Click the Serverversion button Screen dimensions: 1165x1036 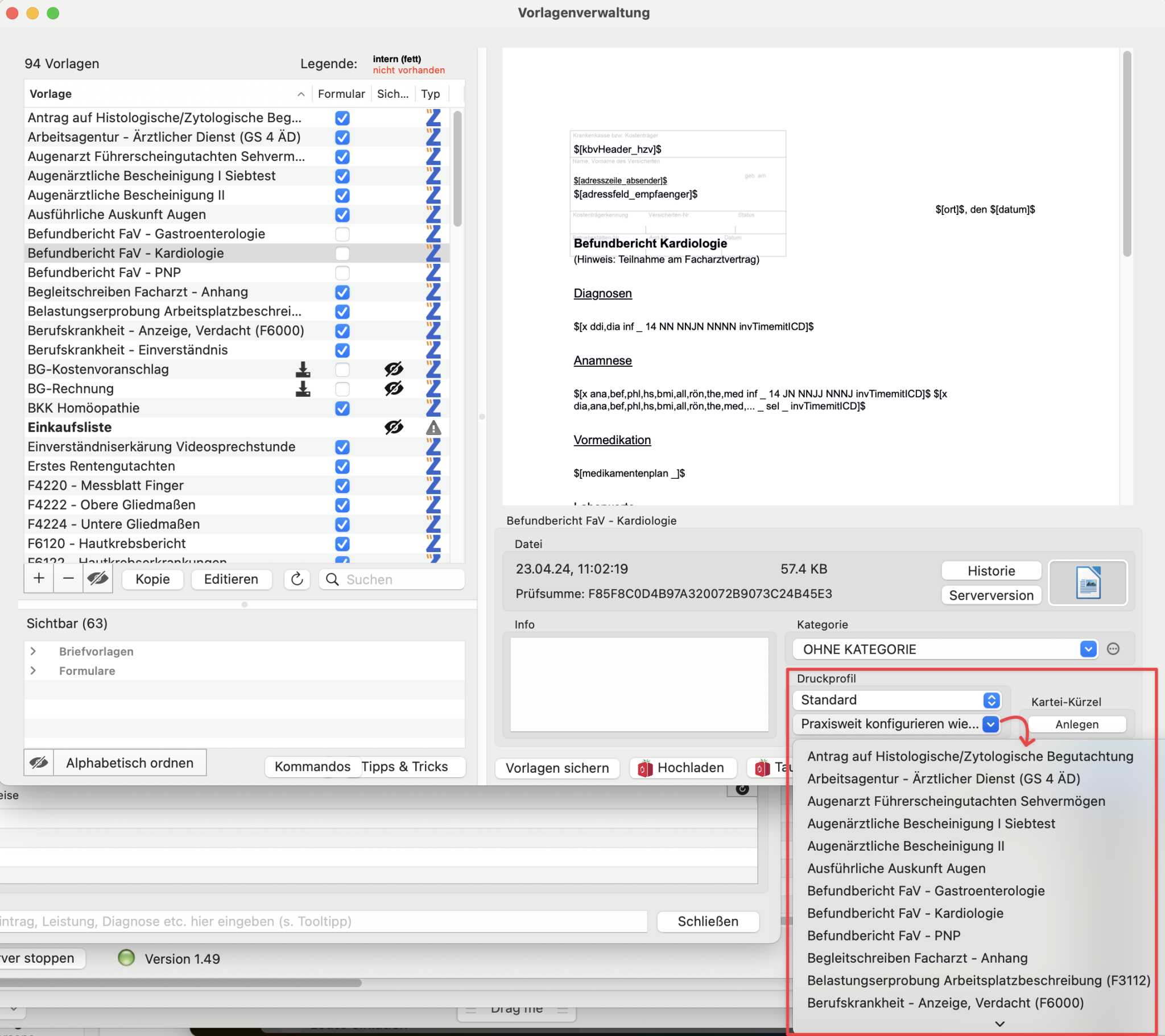tap(991, 595)
